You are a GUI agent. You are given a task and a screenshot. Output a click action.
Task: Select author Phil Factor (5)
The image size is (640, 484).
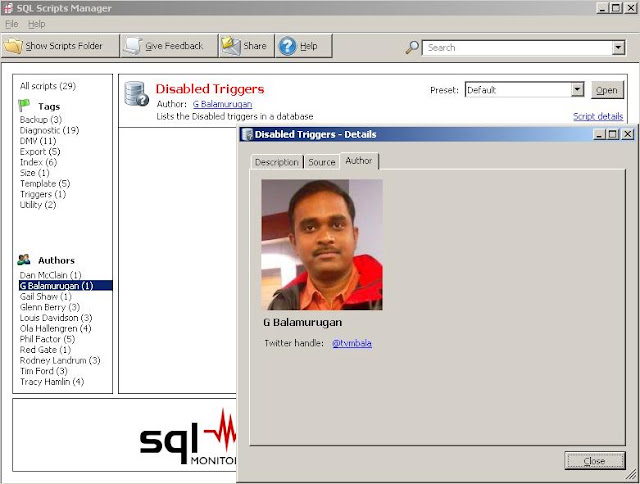tap(47, 339)
